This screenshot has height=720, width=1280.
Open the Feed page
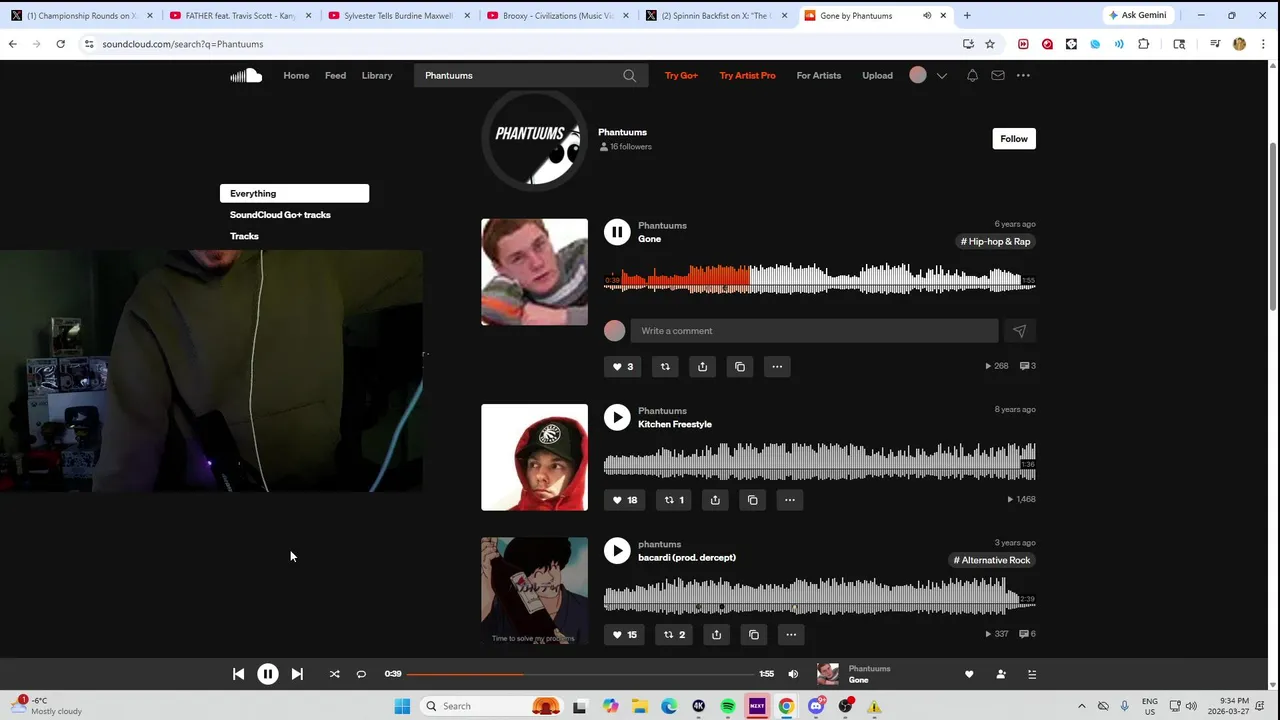pos(335,75)
